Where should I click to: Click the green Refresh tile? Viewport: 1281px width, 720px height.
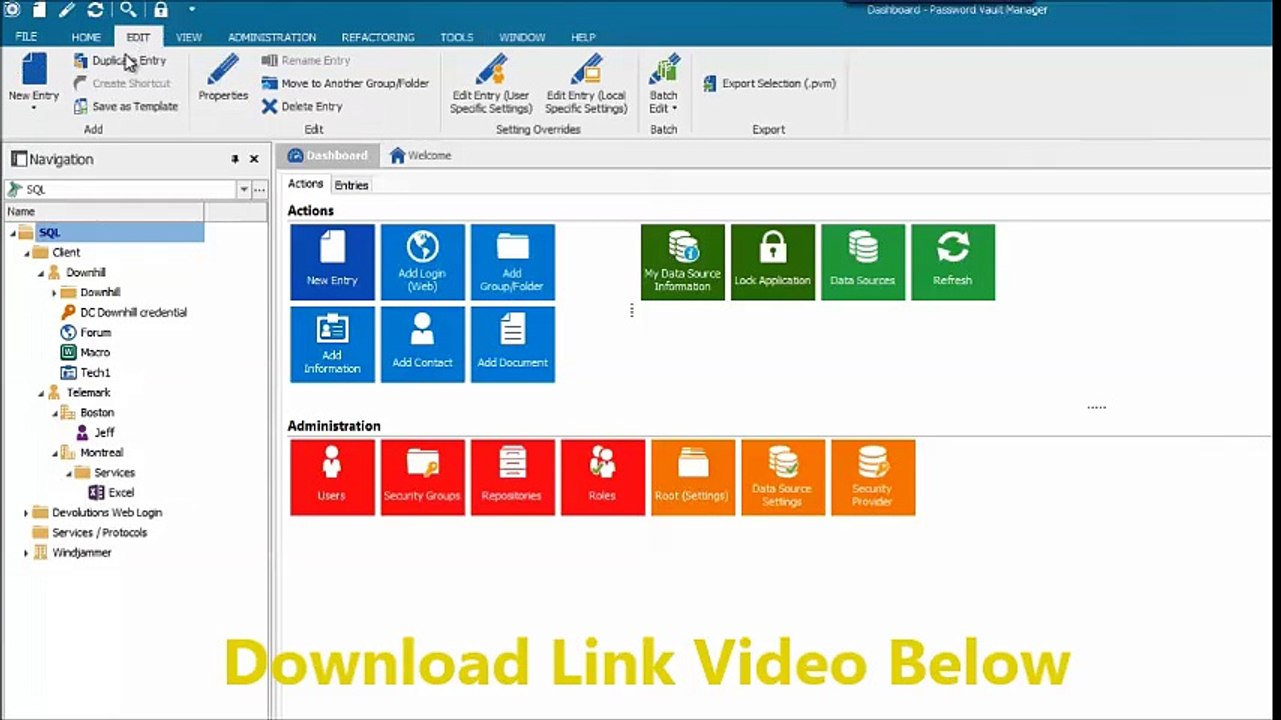point(953,262)
